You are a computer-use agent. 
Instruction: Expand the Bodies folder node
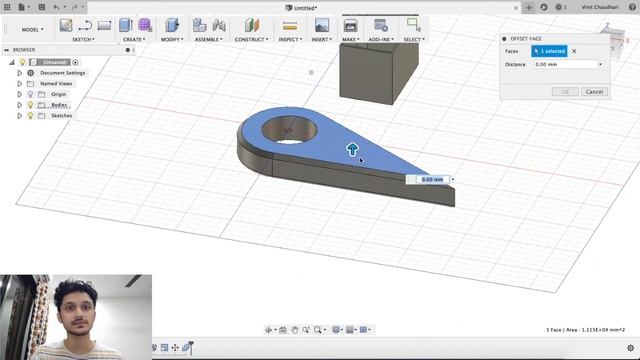(x=19, y=105)
